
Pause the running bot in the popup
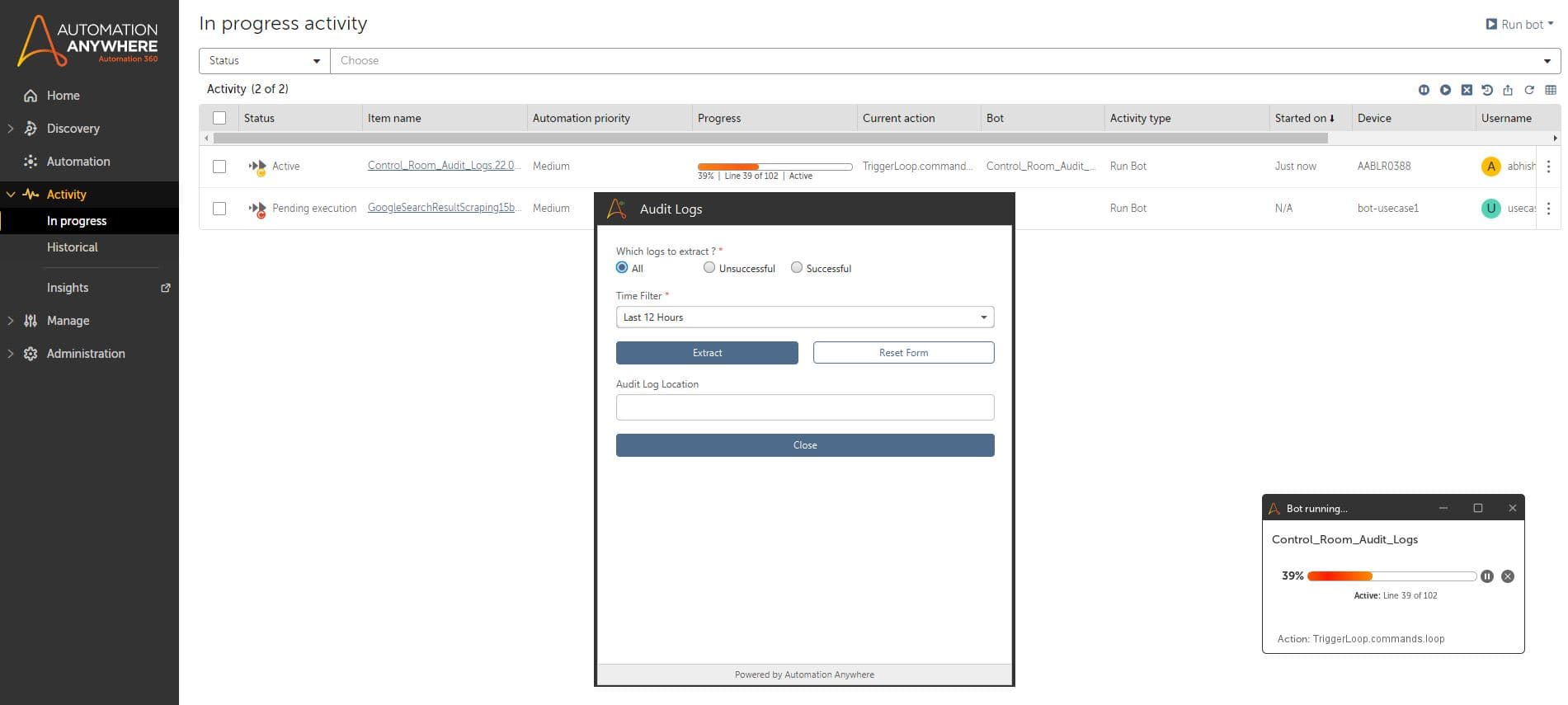[1486, 576]
